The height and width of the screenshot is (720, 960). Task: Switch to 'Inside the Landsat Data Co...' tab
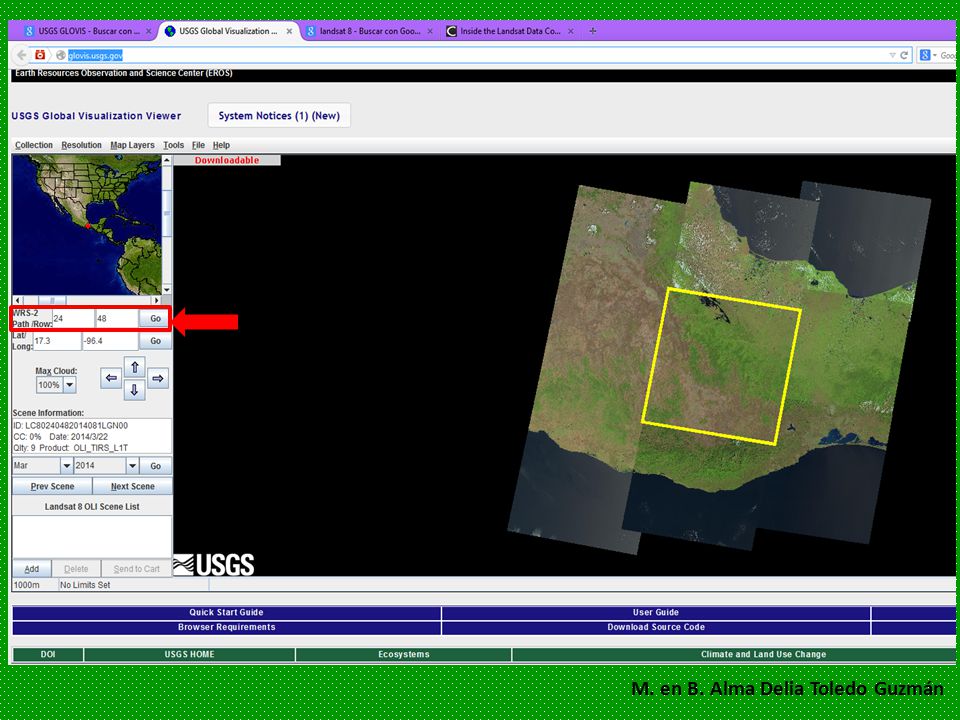tap(510, 31)
